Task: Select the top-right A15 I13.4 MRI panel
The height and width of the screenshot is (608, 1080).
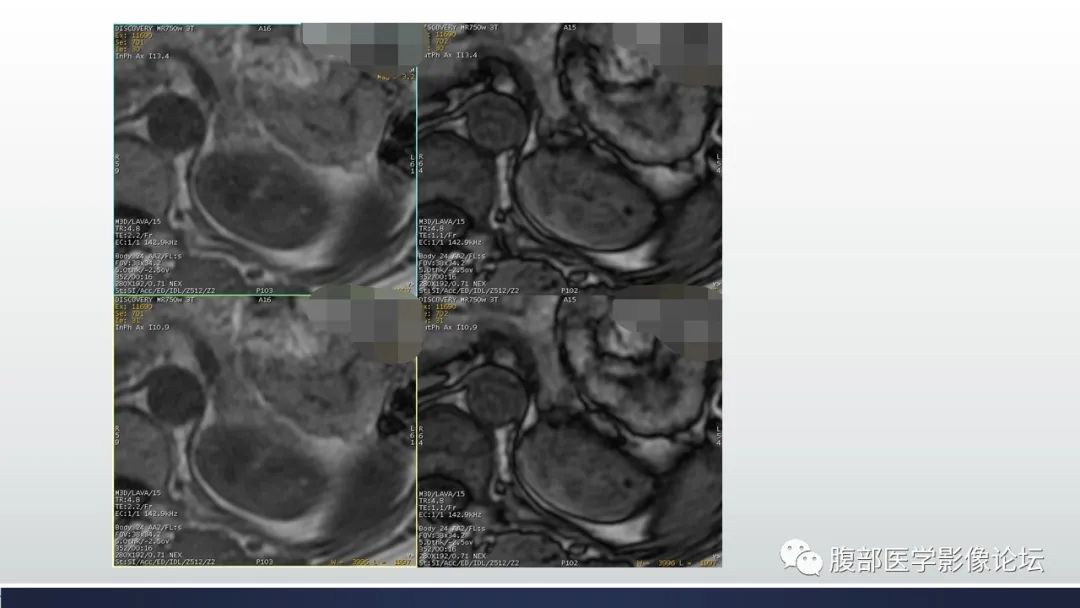Action: pyautogui.click(x=570, y=160)
